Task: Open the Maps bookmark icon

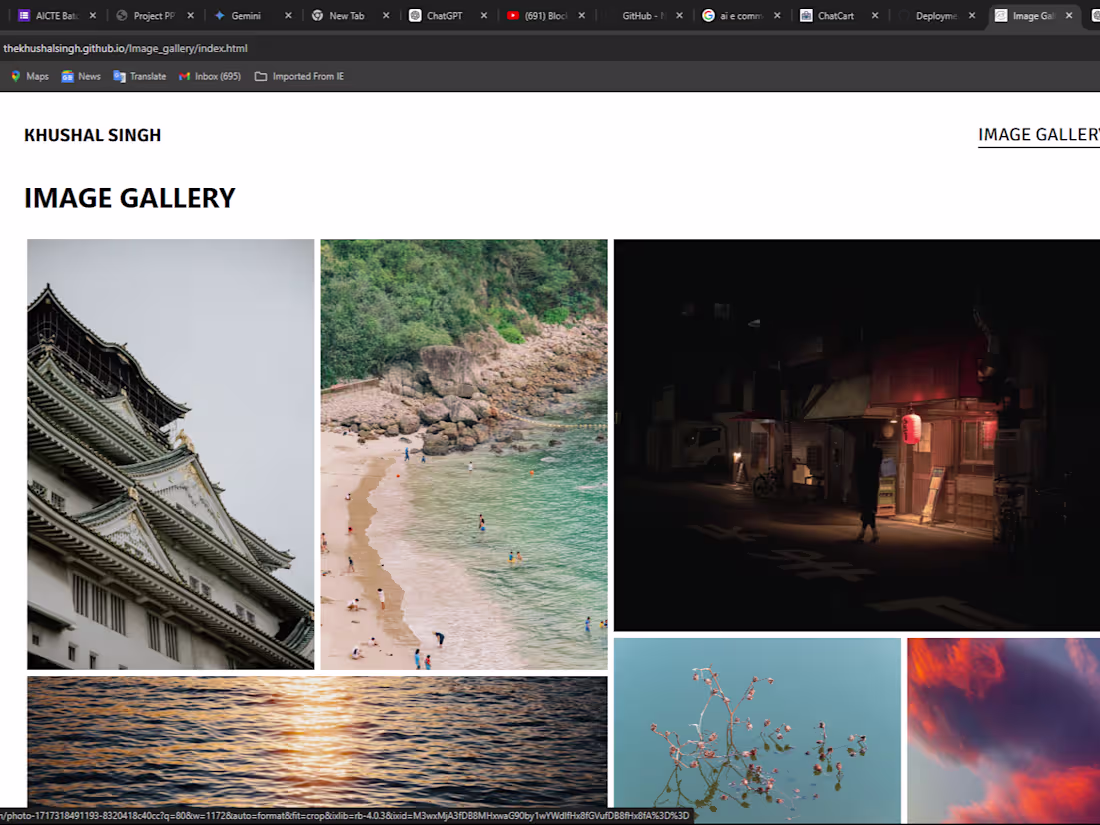Action: pos(17,75)
